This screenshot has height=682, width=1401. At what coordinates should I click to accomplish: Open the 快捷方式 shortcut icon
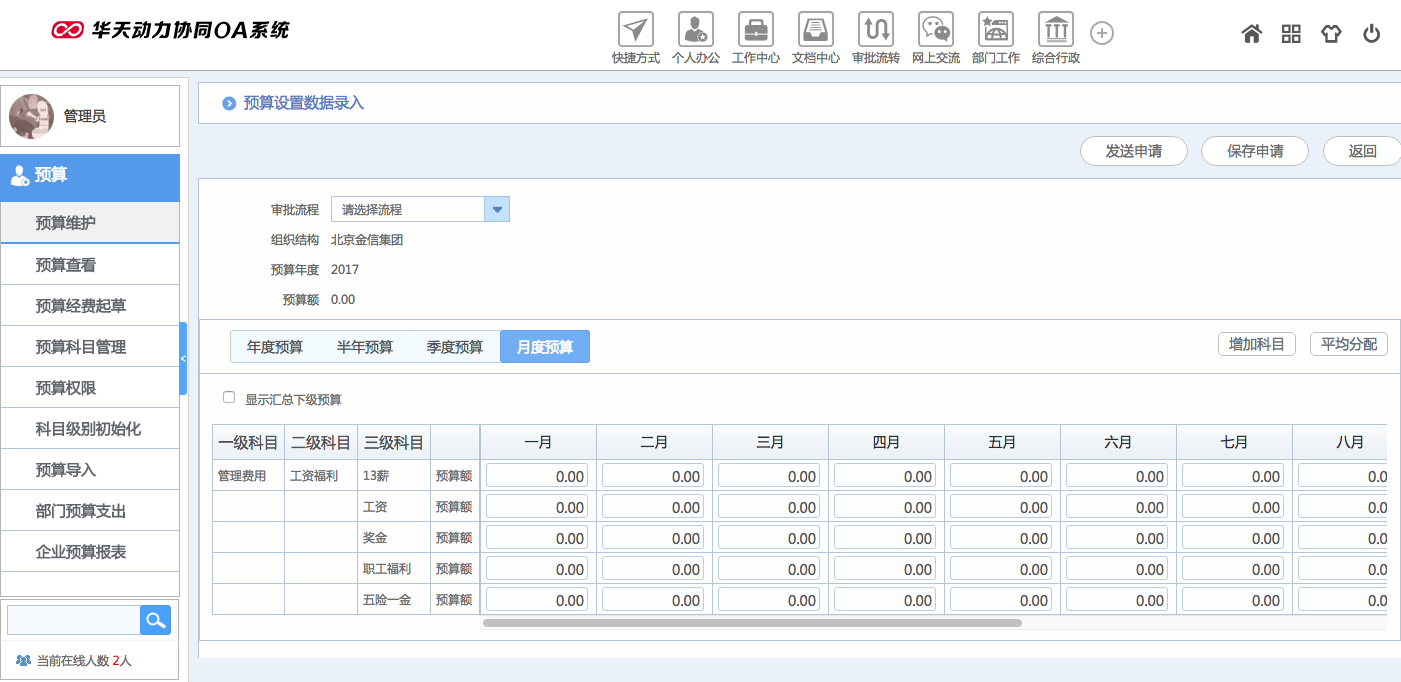(635, 30)
